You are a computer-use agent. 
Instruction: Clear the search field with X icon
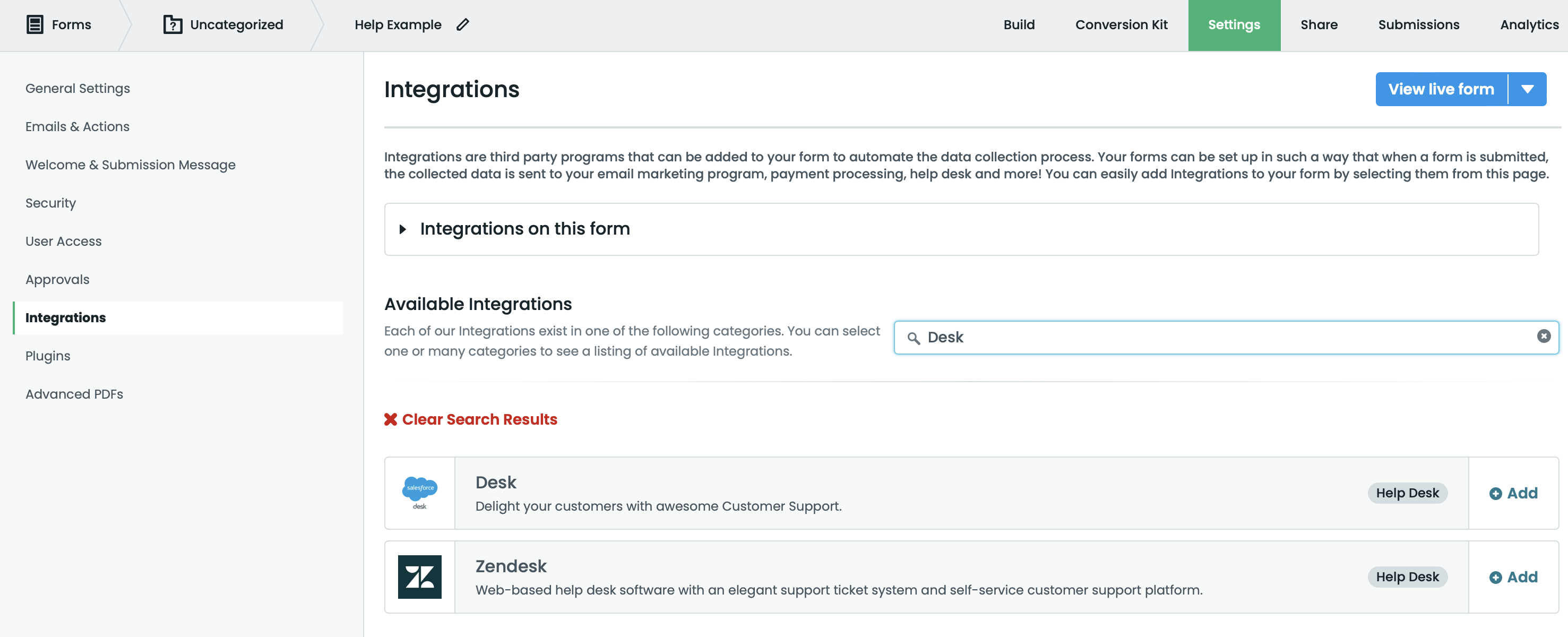[1543, 336]
